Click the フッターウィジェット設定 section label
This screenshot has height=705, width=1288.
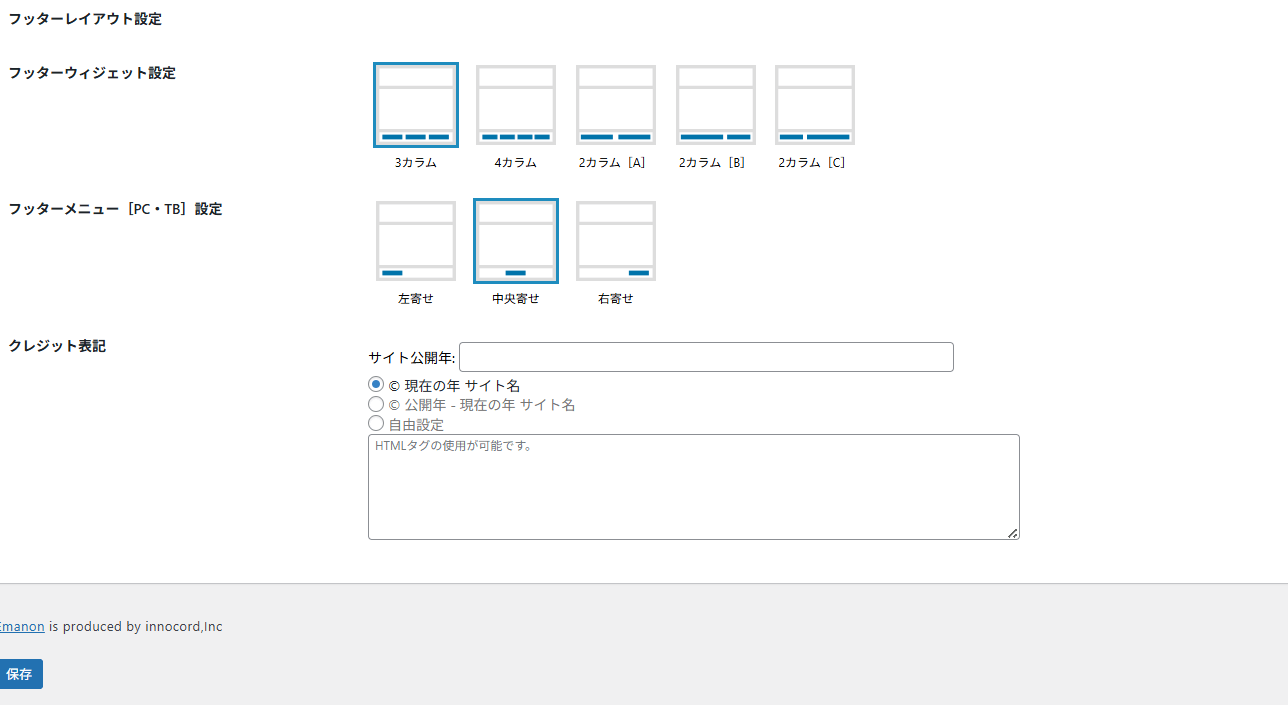(x=91, y=72)
